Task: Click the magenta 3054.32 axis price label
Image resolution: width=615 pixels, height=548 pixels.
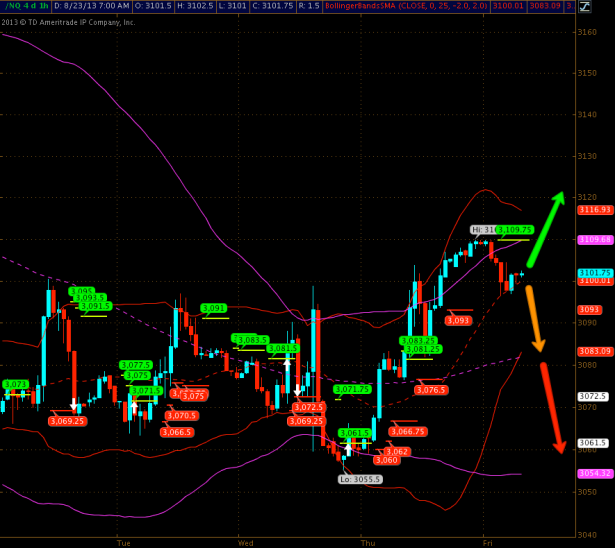Action: [594, 472]
